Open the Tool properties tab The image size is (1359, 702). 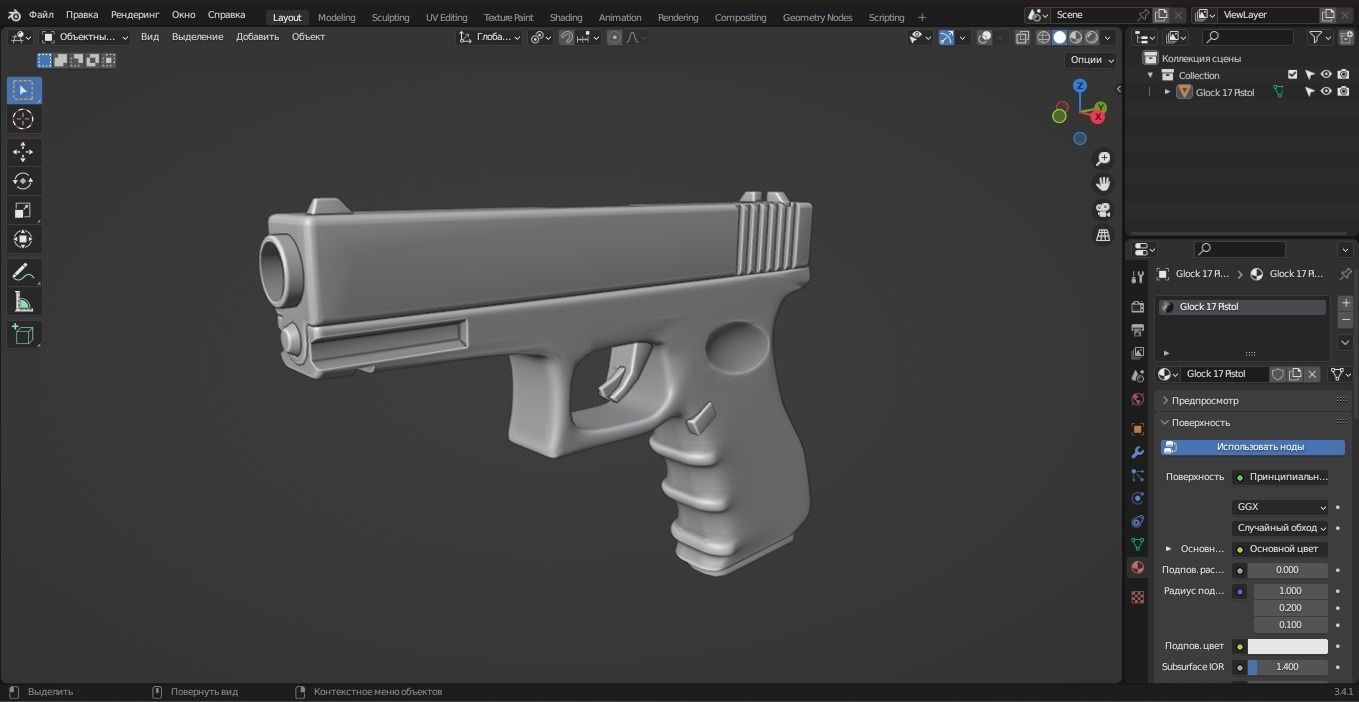[1137, 277]
